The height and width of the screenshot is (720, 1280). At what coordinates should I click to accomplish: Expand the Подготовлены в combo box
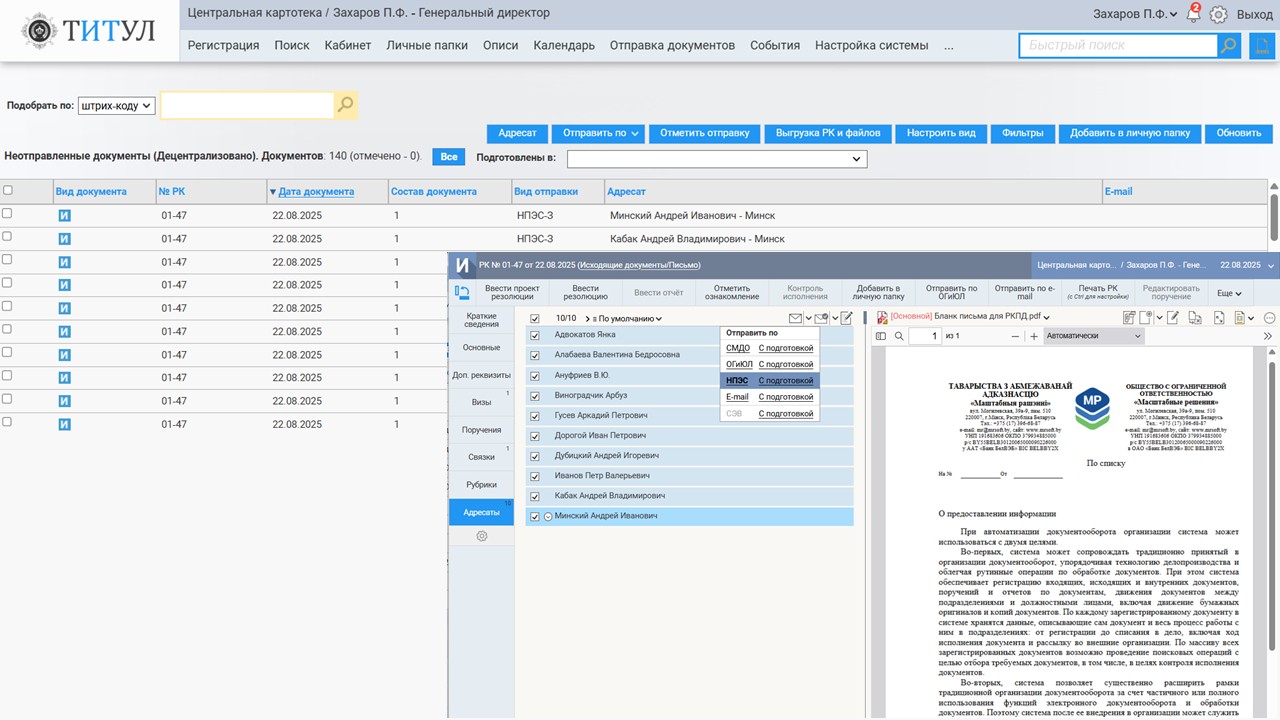[716, 159]
